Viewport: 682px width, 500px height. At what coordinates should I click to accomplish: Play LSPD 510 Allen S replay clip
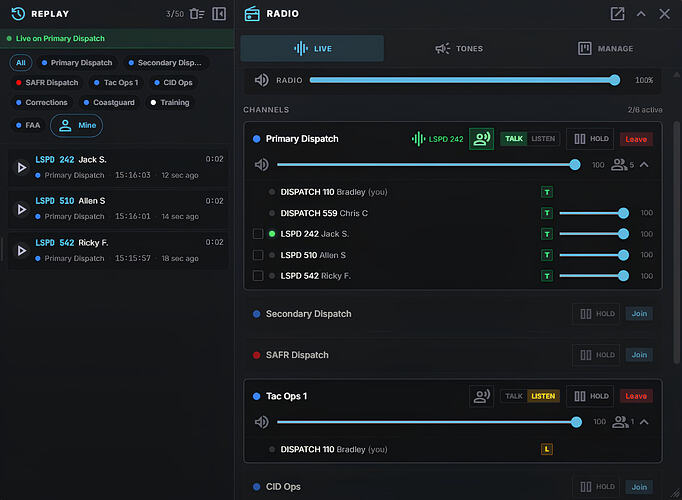tap(21, 209)
